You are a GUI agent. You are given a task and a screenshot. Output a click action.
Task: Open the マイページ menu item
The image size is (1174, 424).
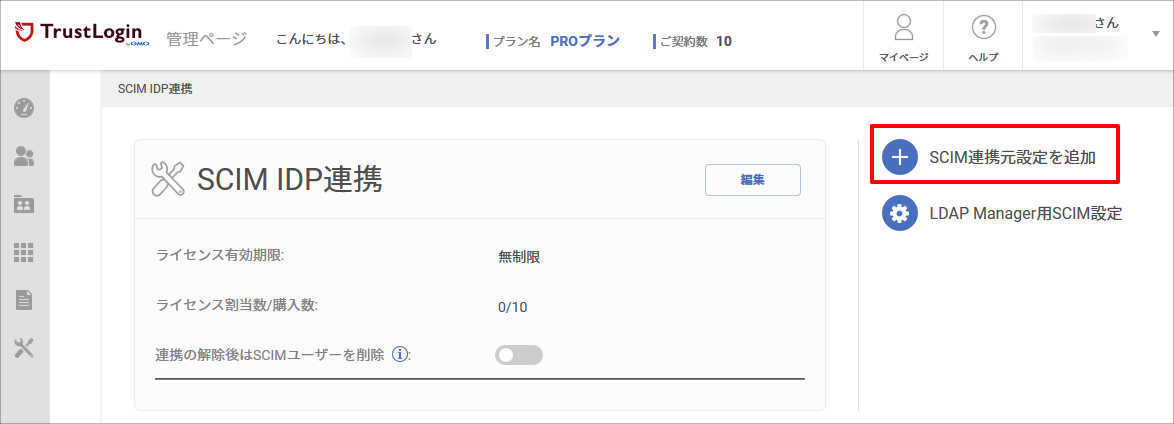904,36
